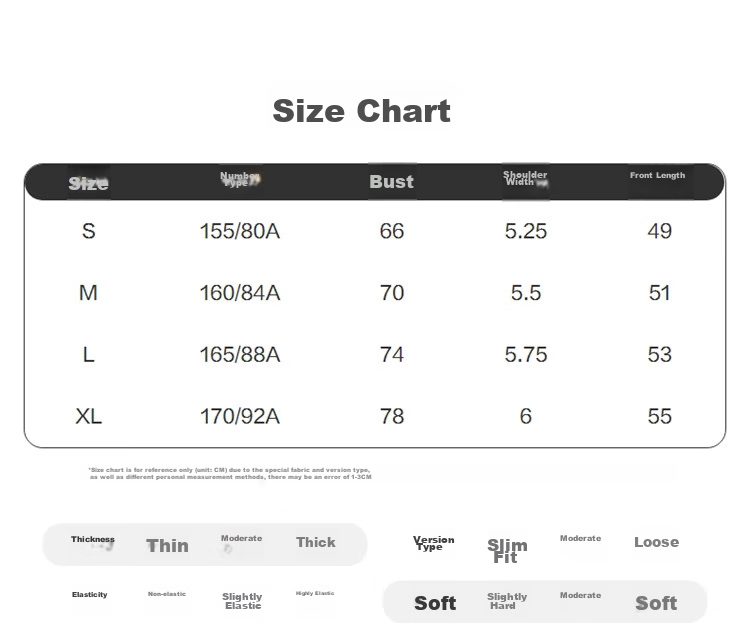Click the "Size Chart" title
The height and width of the screenshot is (623, 750).
[361, 111]
